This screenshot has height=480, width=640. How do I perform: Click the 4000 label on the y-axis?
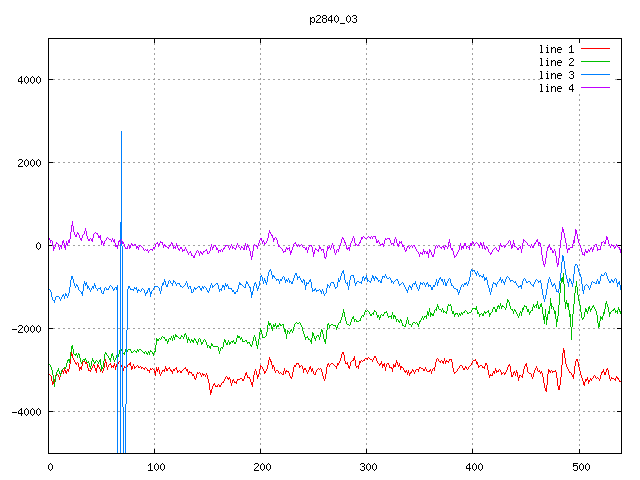coord(28,80)
